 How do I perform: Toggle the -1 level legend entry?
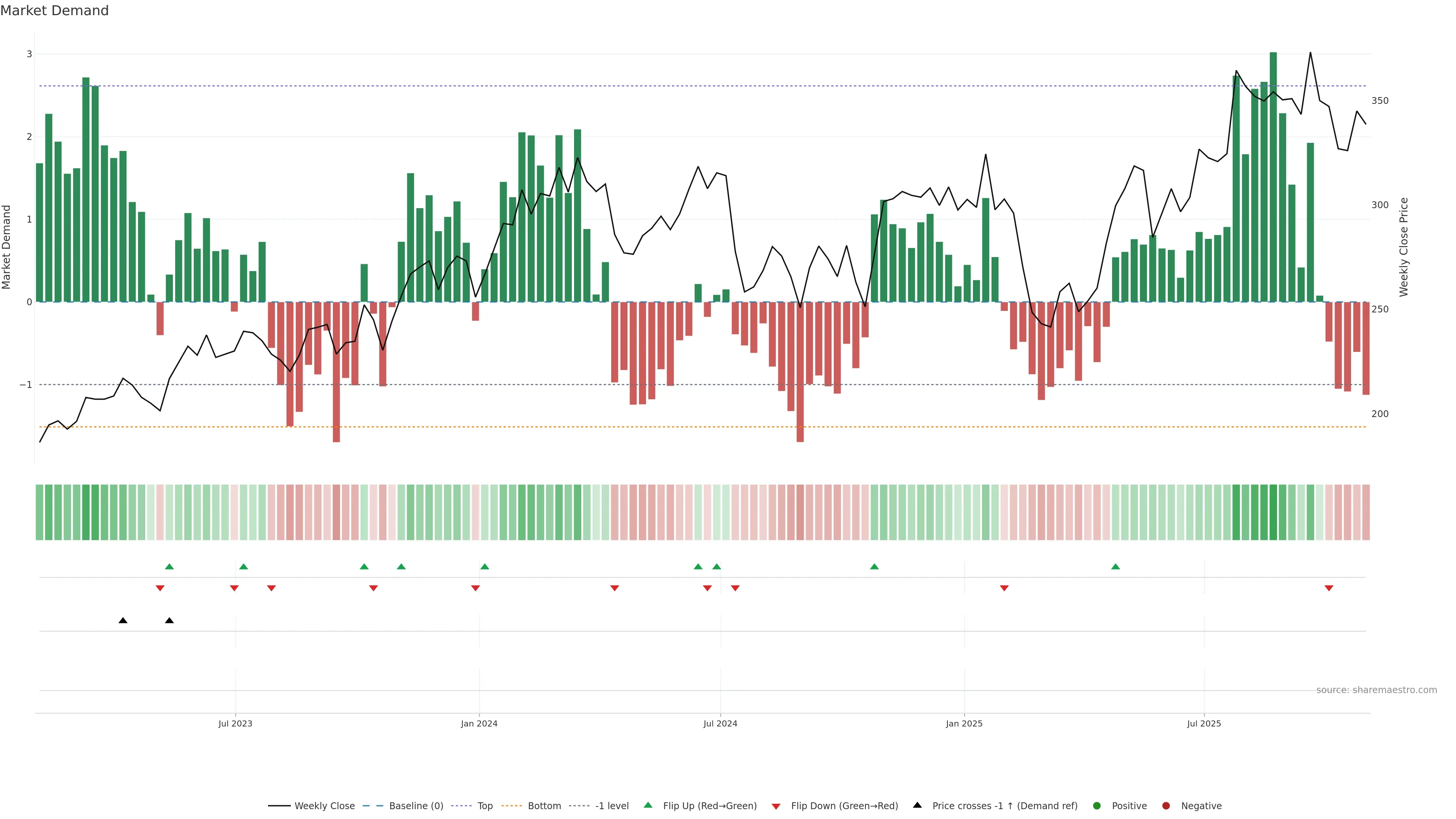coord(612,805)
